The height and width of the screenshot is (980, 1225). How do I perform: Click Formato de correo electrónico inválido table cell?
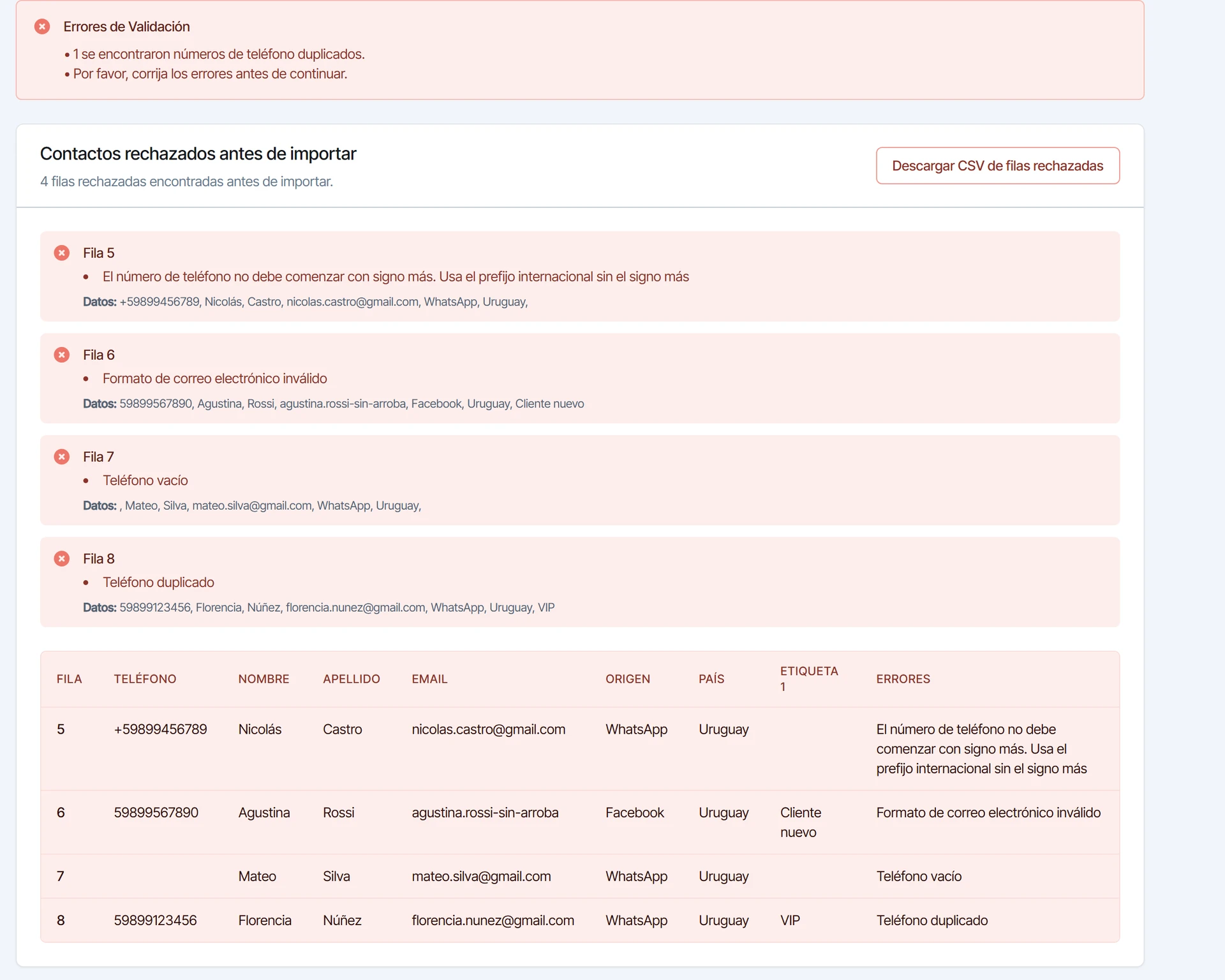pos(988,813)
